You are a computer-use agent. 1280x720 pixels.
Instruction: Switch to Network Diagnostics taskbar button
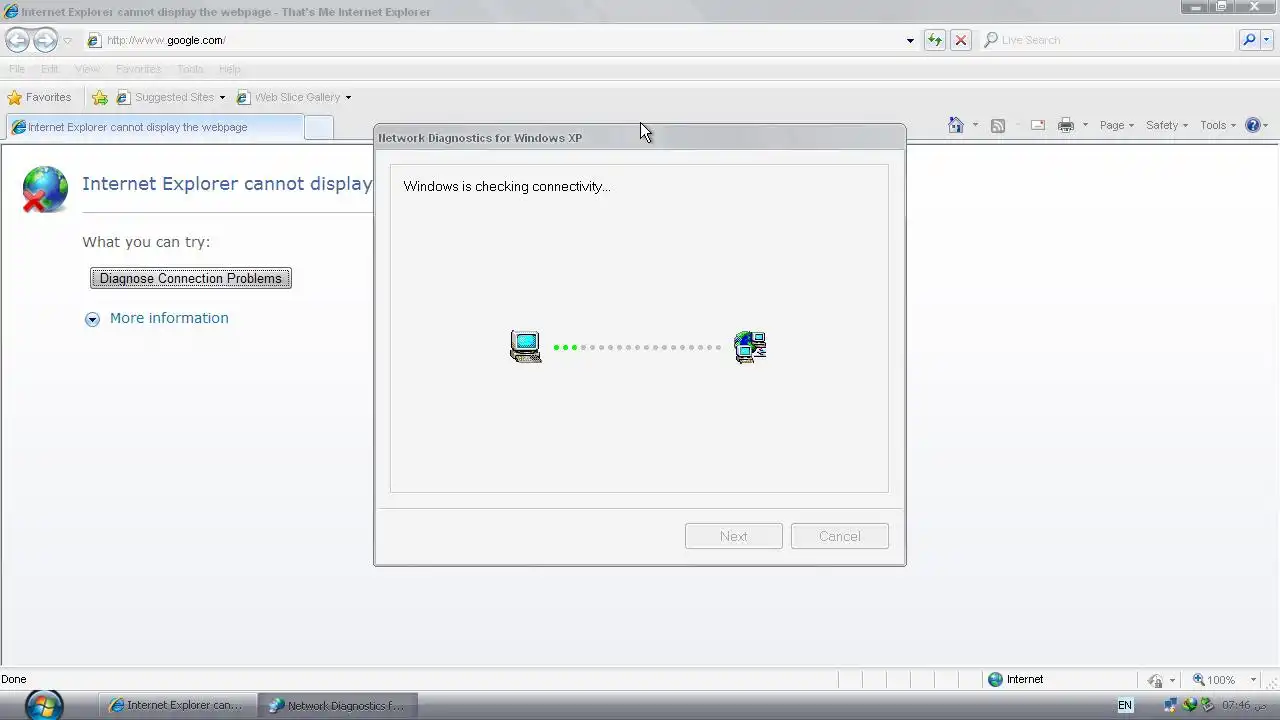(x=337, y=705)
